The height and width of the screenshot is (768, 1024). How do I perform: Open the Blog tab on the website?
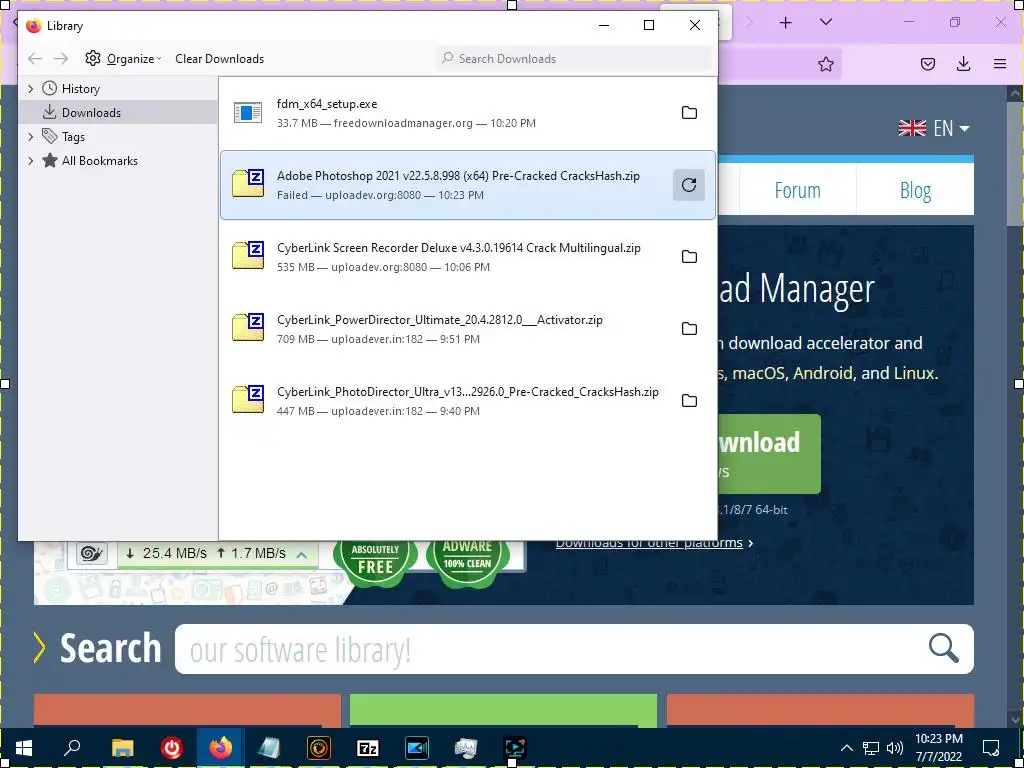(915, 191)
